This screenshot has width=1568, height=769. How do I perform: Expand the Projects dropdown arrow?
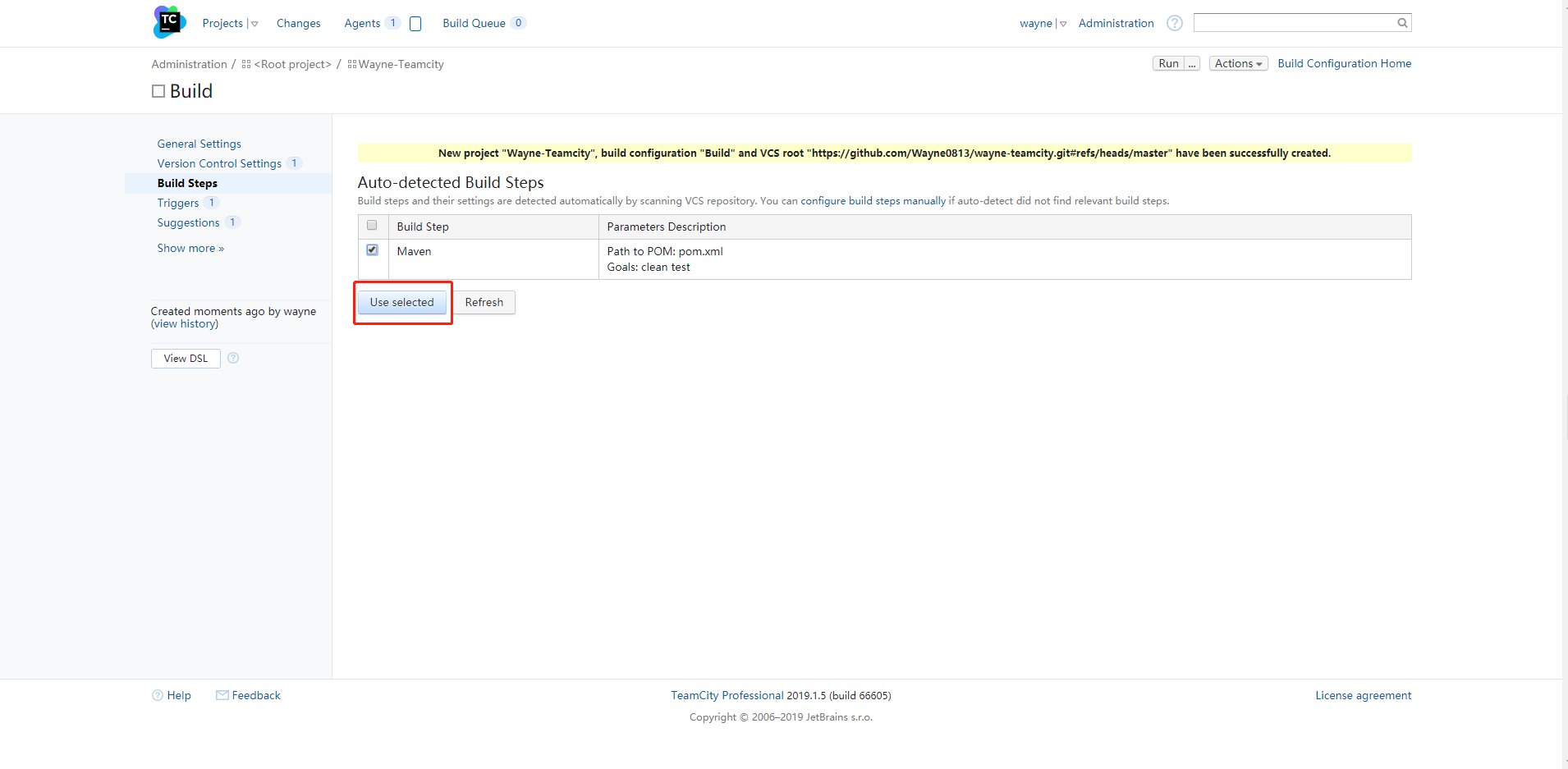click(x=254, y=24)
